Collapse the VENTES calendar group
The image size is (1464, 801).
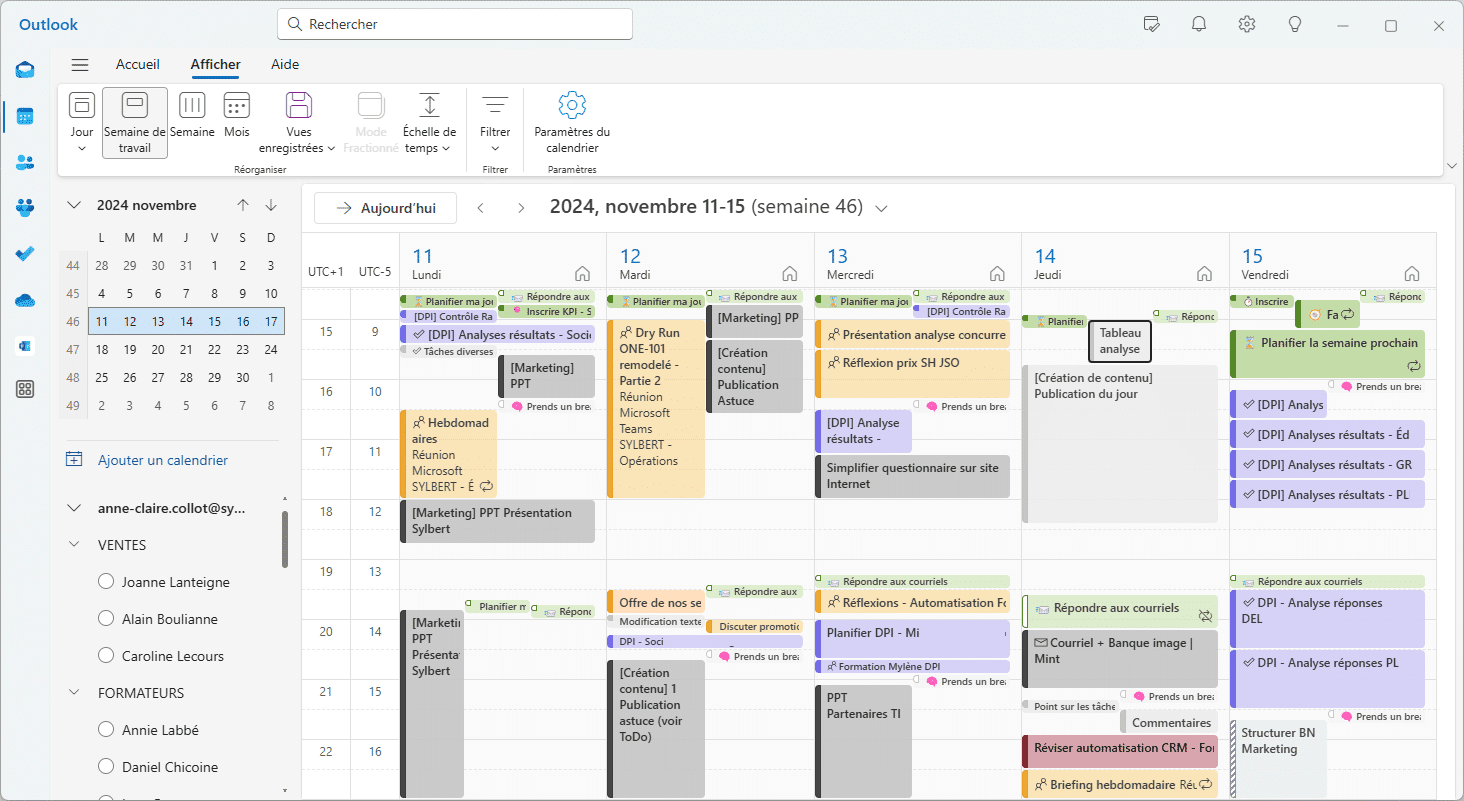(x=74, y=545)
